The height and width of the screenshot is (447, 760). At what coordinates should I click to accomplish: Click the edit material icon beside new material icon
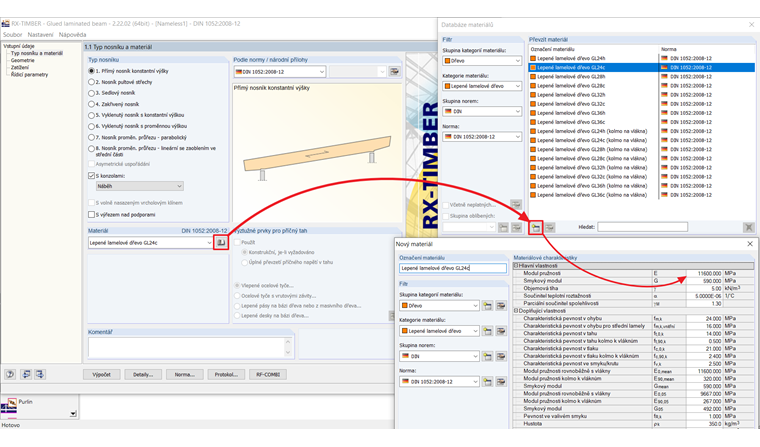(x=550, y=227)
